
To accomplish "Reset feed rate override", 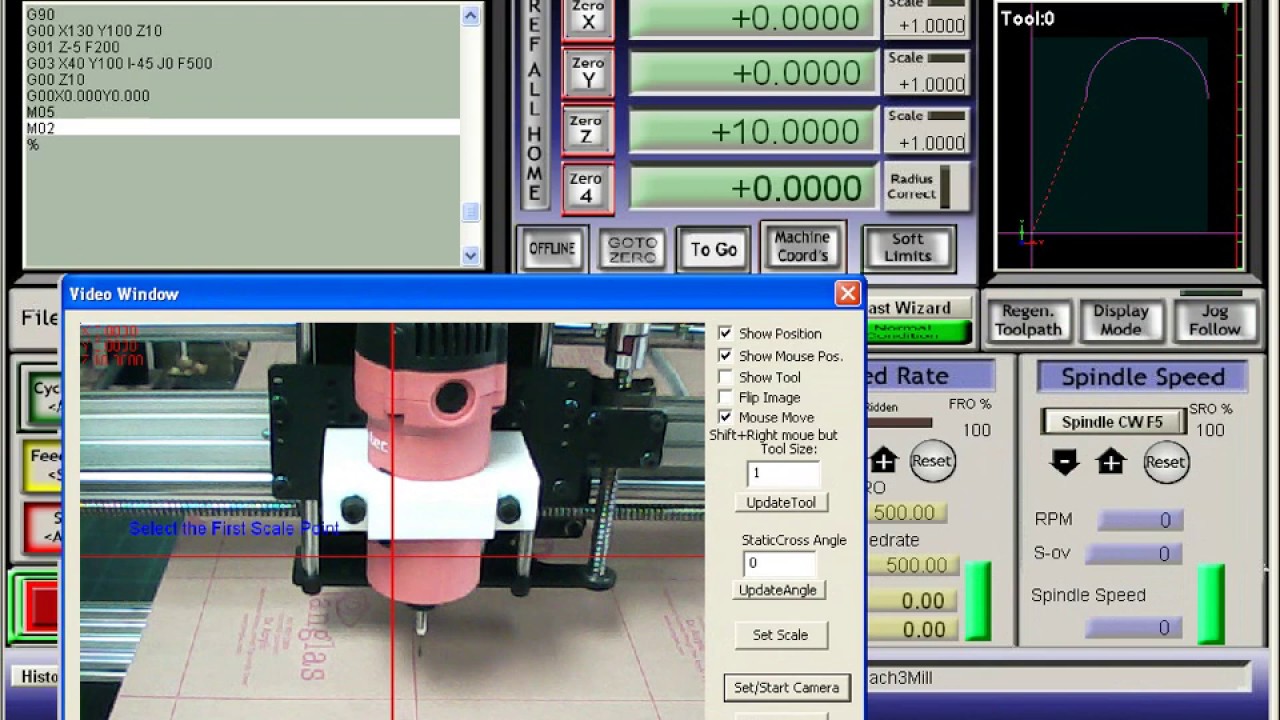I will click(x=931, y=461).
